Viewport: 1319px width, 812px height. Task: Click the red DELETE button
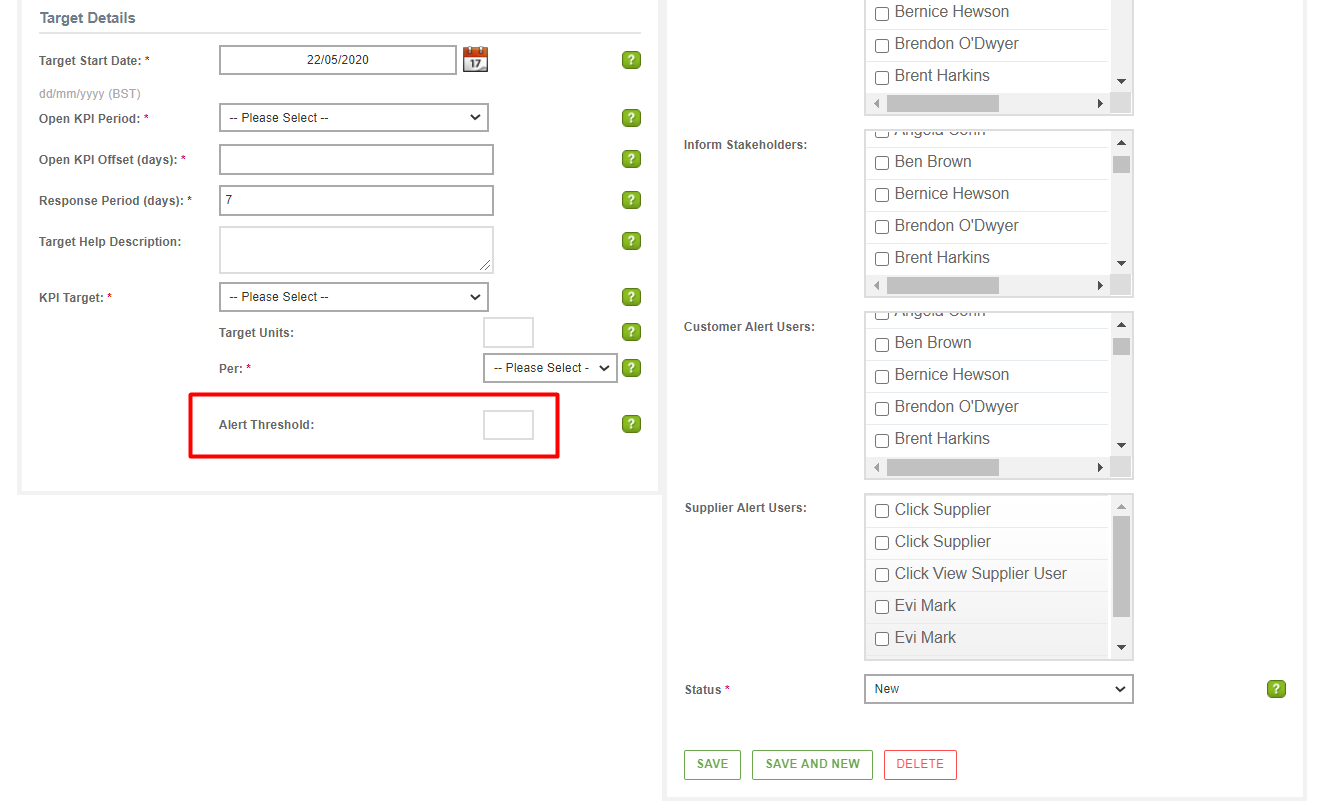click(x=920, y=764)
